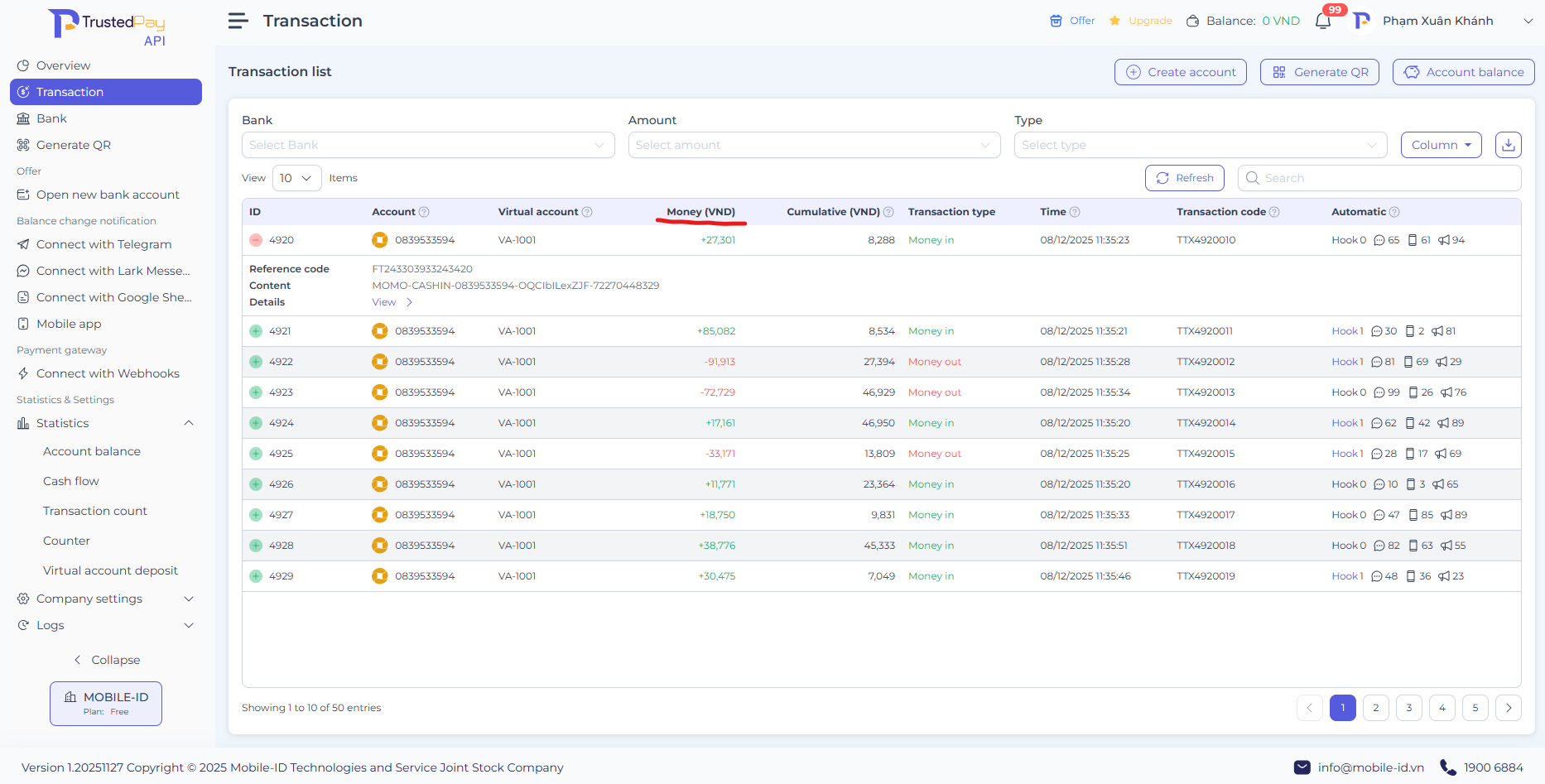Viewport: 1545px width, 784px height.
Task: Expand transaction row 4921 details
Action: [256, 331]
